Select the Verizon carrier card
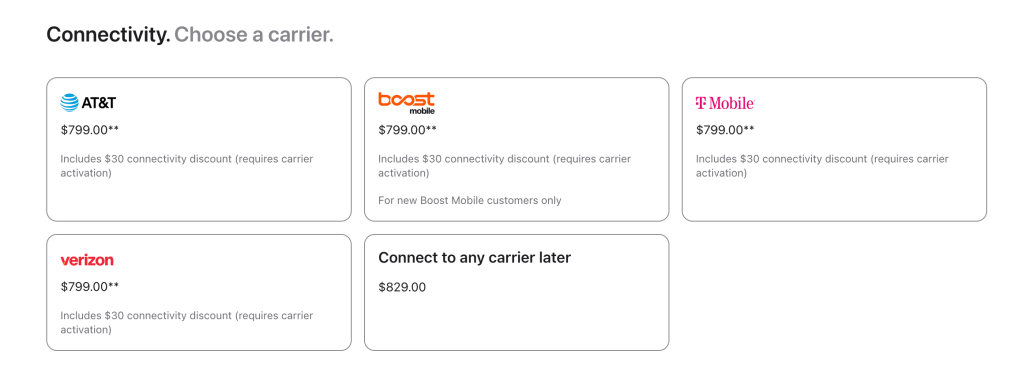This screenshot has width=1022, height=392. point(199,292)
